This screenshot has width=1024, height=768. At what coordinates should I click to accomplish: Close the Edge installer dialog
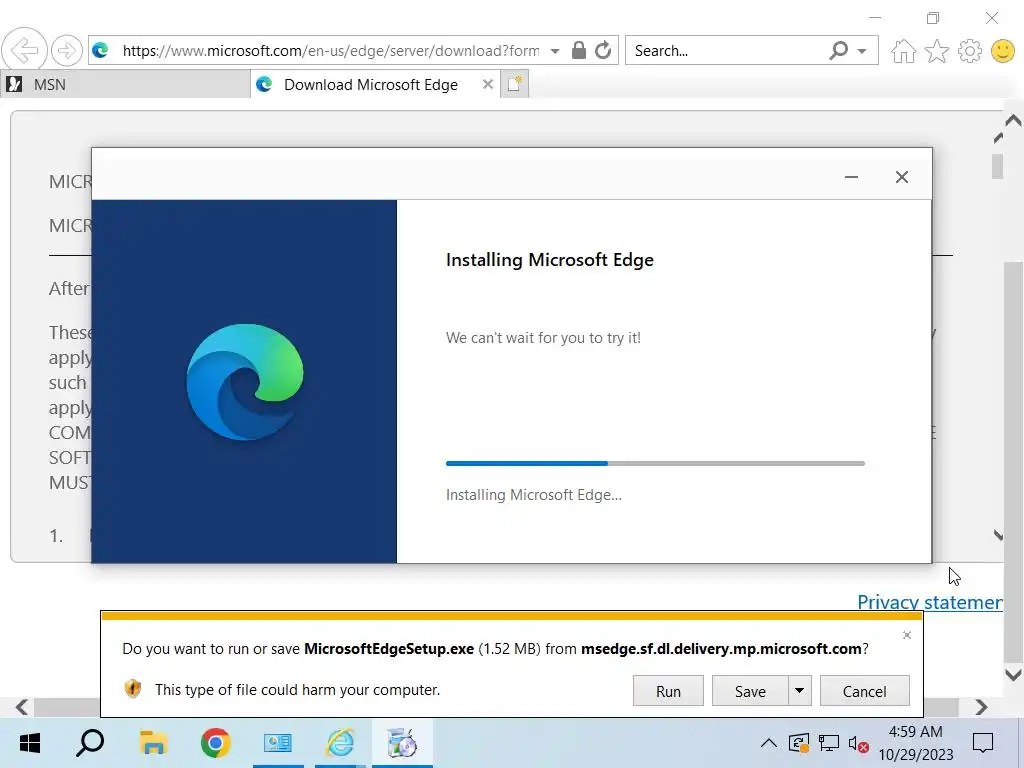[x=902, y=177]
